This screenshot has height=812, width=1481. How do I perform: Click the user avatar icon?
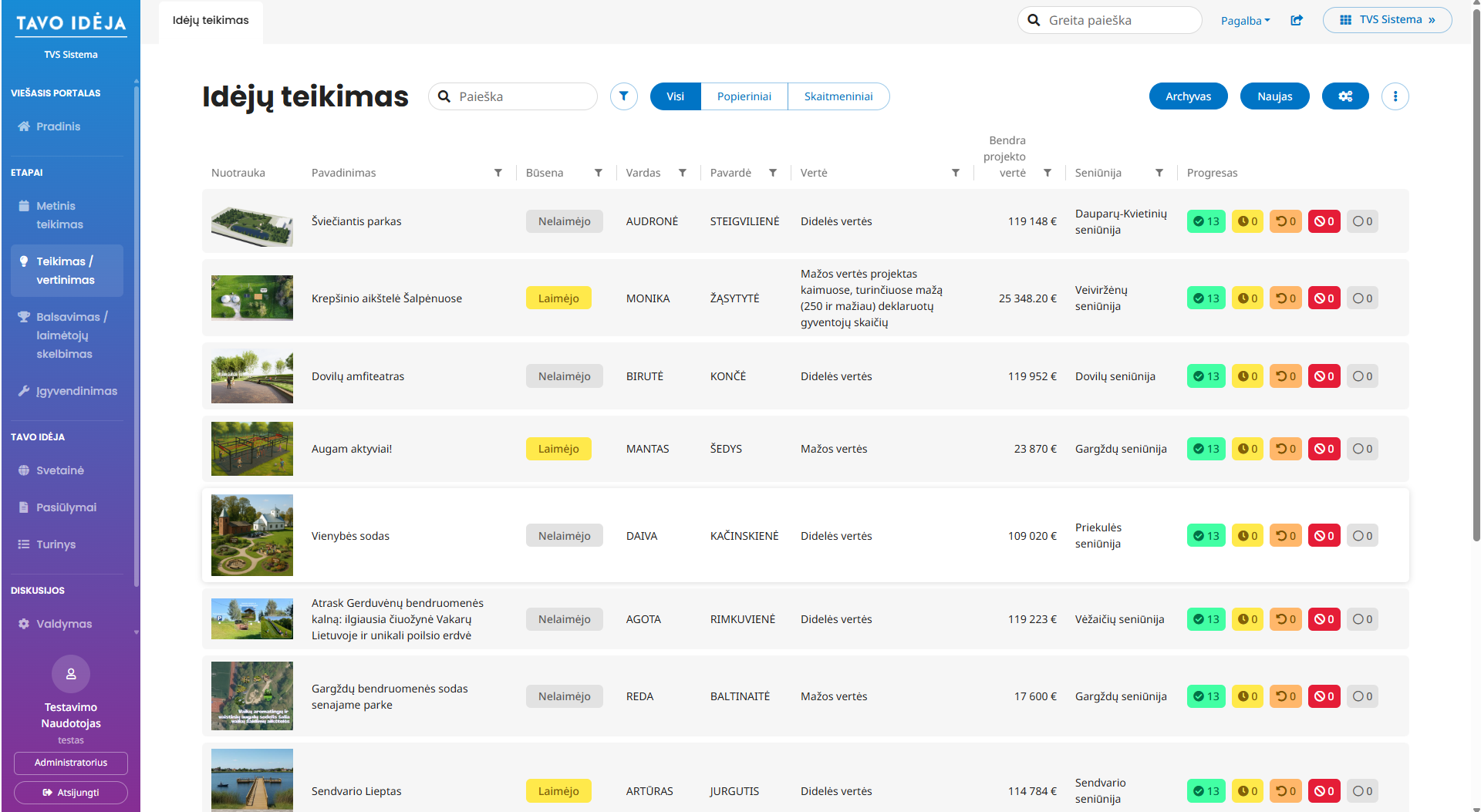pyautogui.click(x=71, y=674)
